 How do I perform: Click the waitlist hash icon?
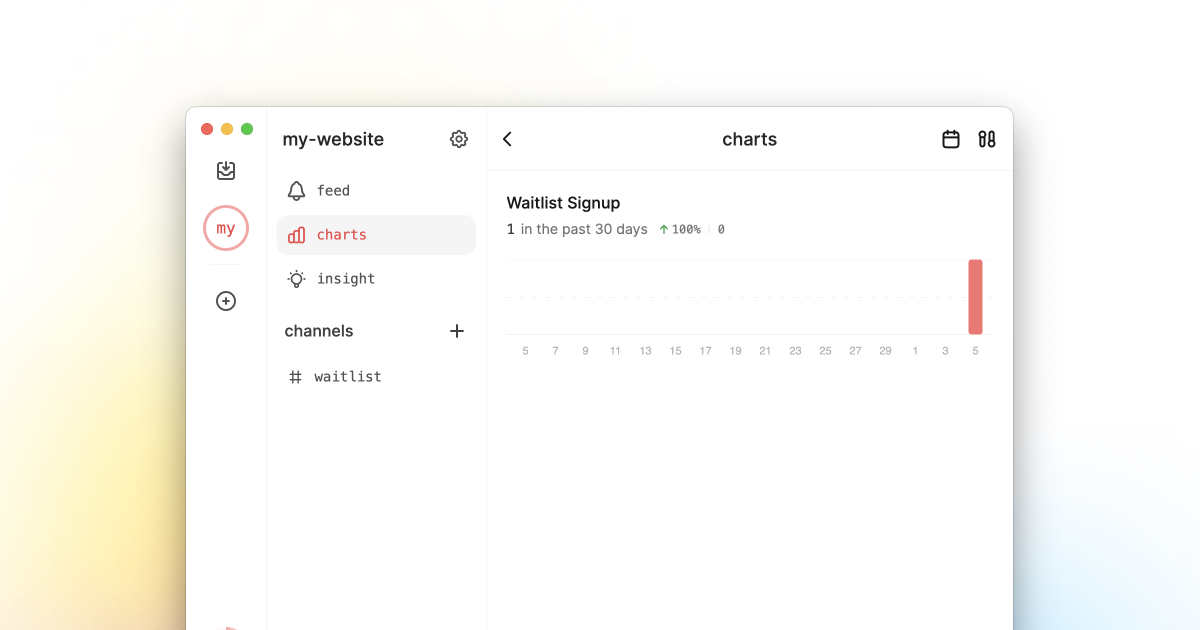point(295,377)
